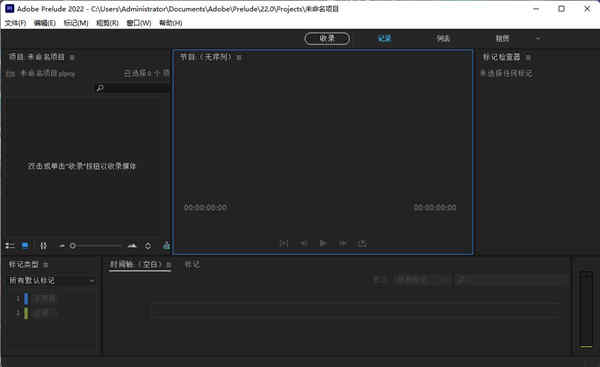Expand the workspace overflow chevron at top
The height and width of the screenshot is (367, 600).
538,38
